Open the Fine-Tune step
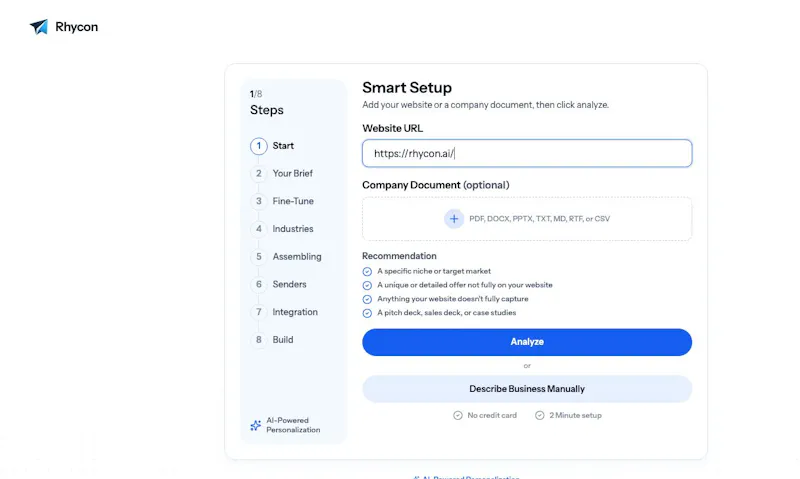The height and width of the screenshot is (479, 800). (x=293, y=201)
